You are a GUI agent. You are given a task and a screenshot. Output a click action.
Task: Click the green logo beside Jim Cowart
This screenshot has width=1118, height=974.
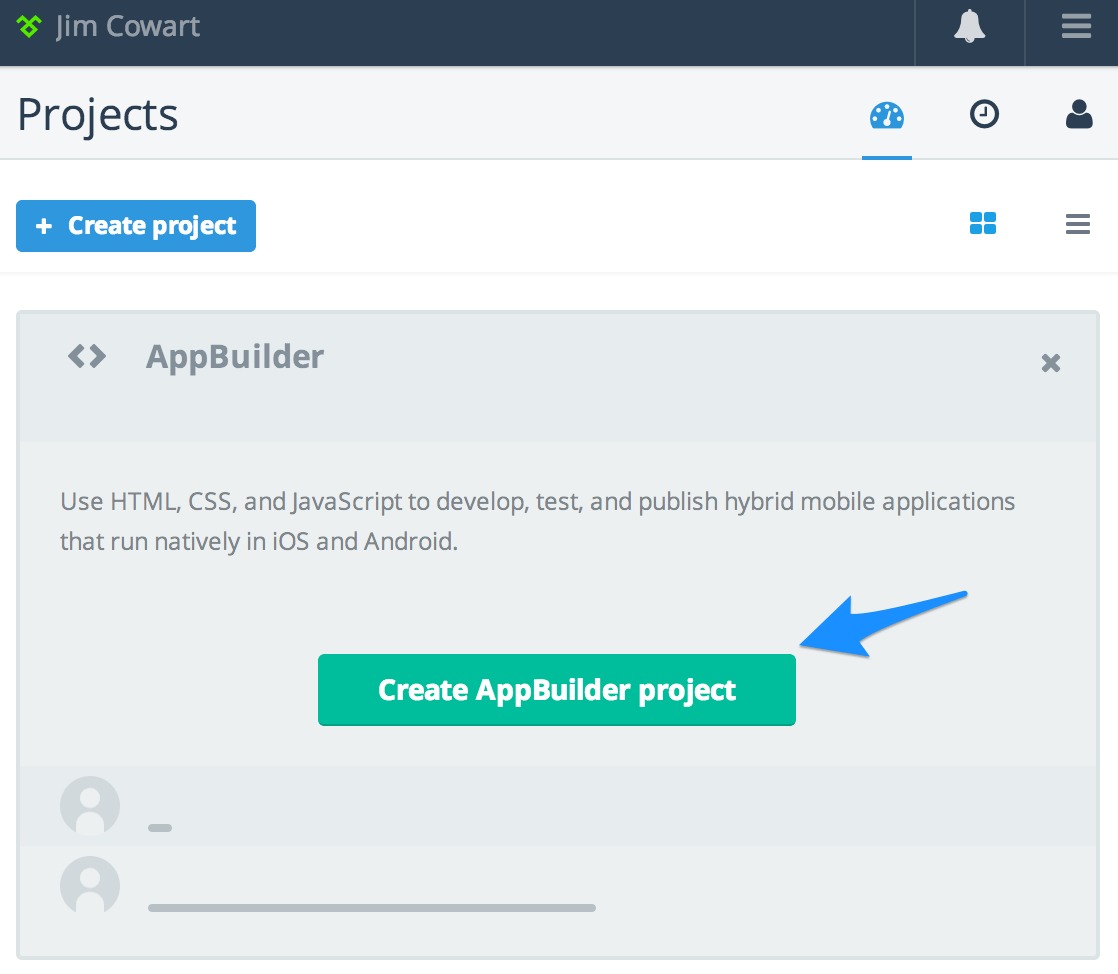pyautogui.click(x=29, y=27)
